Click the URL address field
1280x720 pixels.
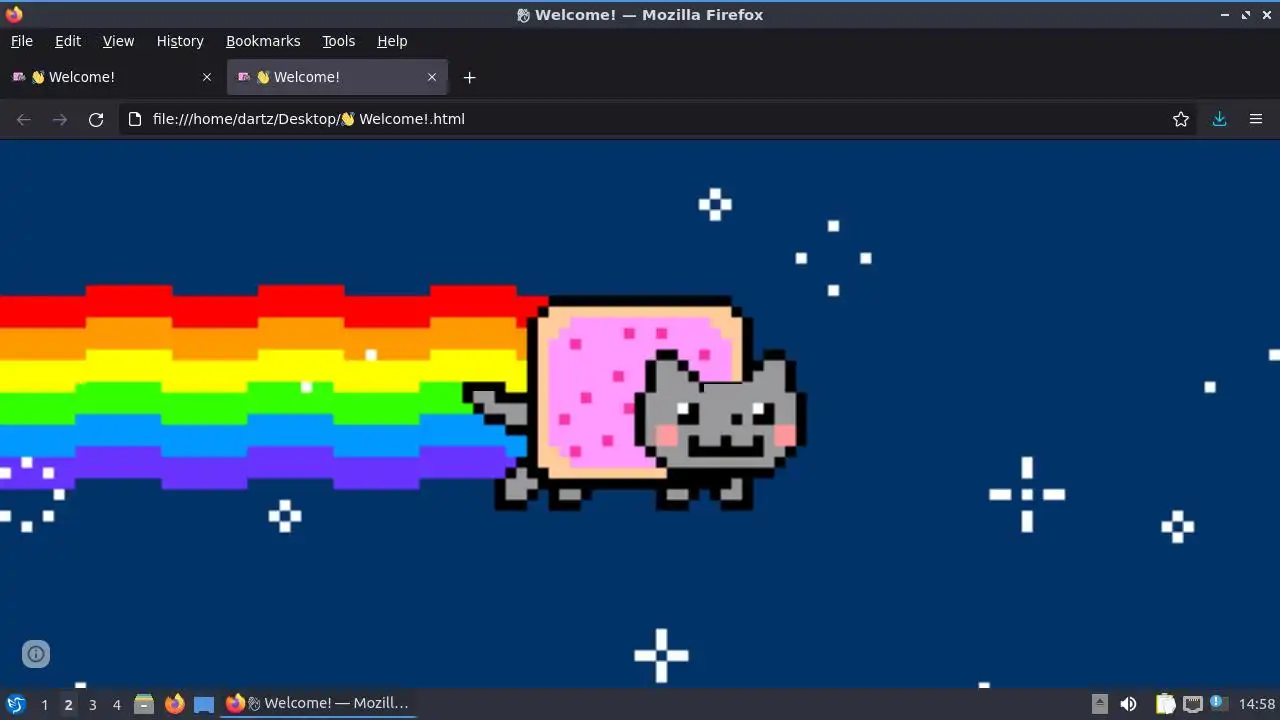pos(660,119)
